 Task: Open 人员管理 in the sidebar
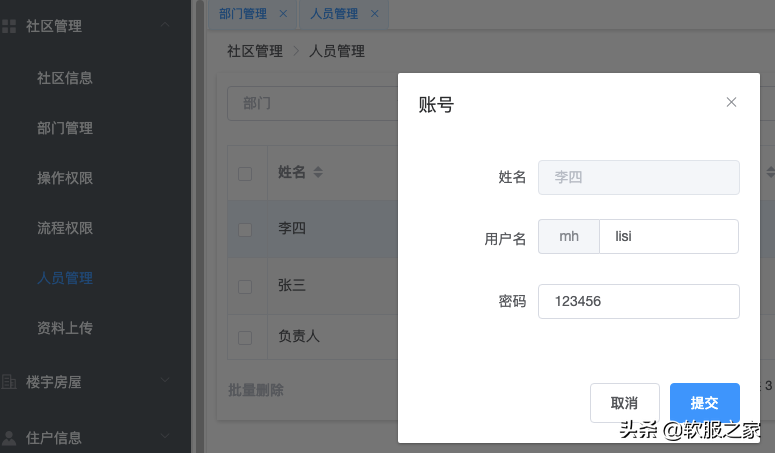(65, 278)
